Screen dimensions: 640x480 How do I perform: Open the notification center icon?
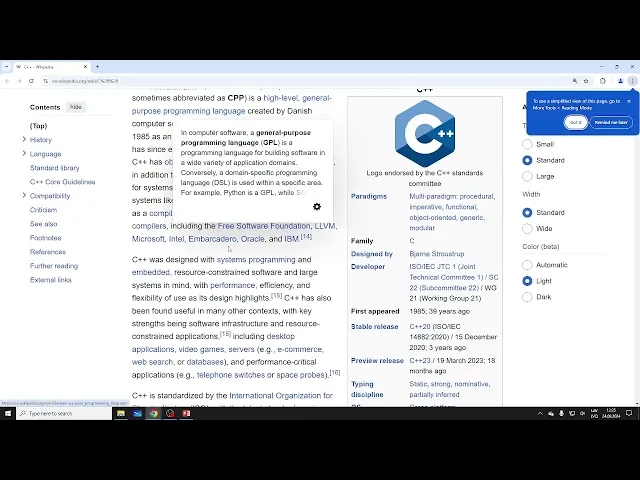point(629,413)
